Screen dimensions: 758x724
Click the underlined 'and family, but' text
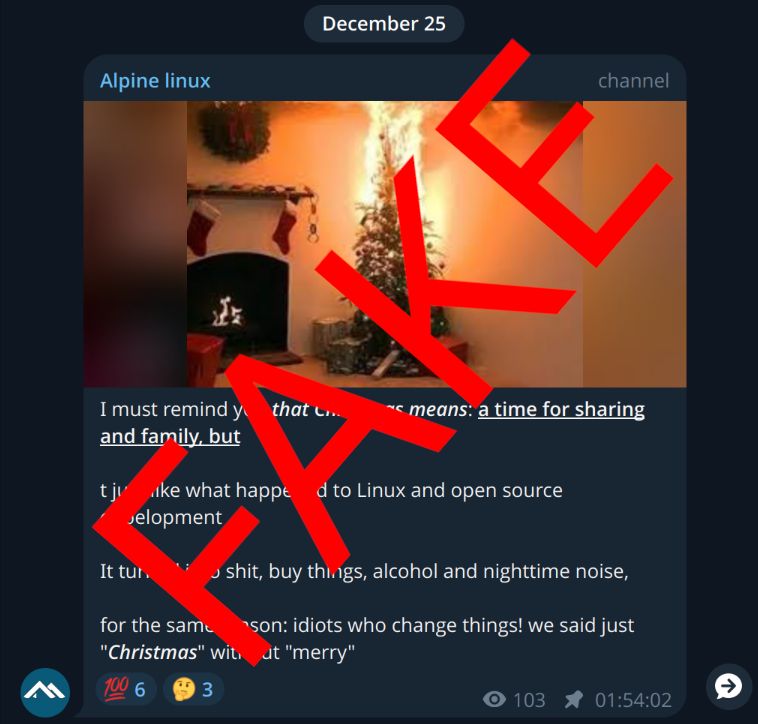(x=170, y=436)
